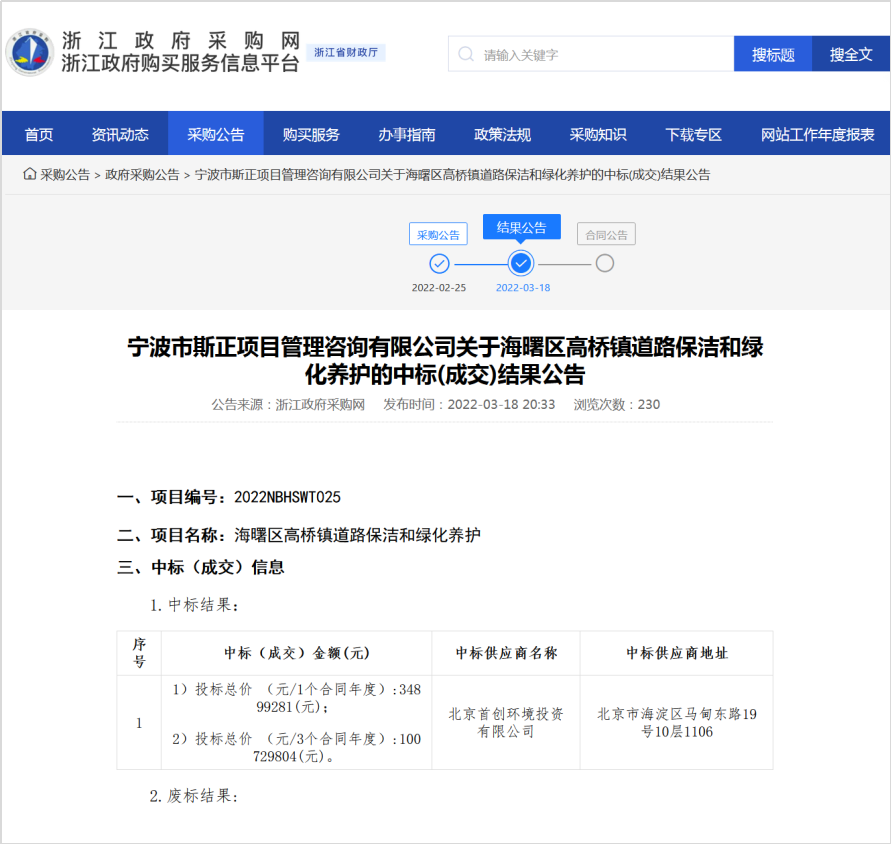Screen dimensions: 891x844
Task: Select the 合同公告 step label
Action: coord(606,235)
